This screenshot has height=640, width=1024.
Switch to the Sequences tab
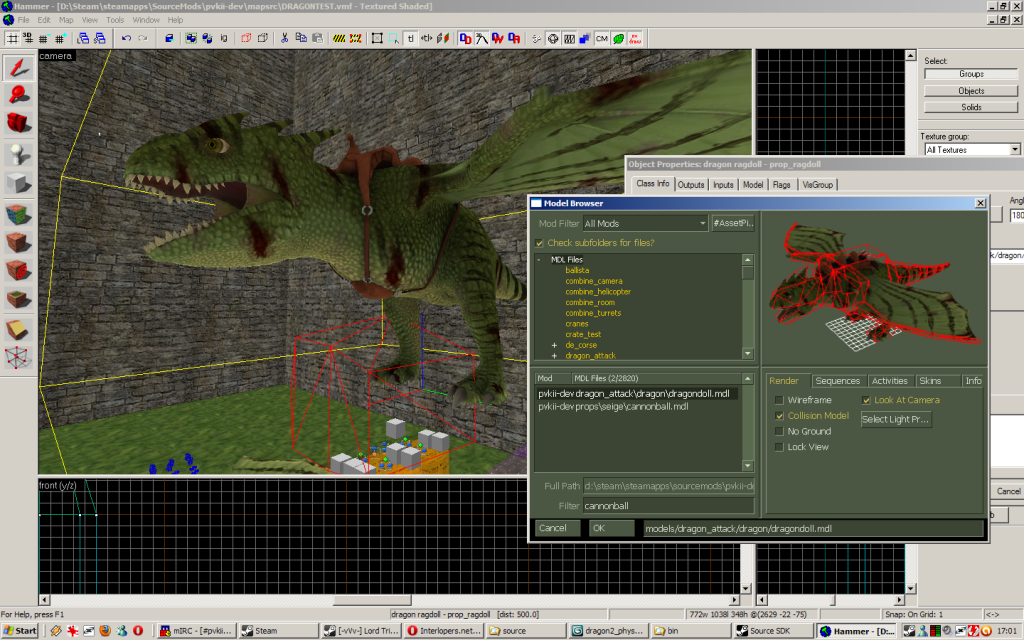click(837, 381)
